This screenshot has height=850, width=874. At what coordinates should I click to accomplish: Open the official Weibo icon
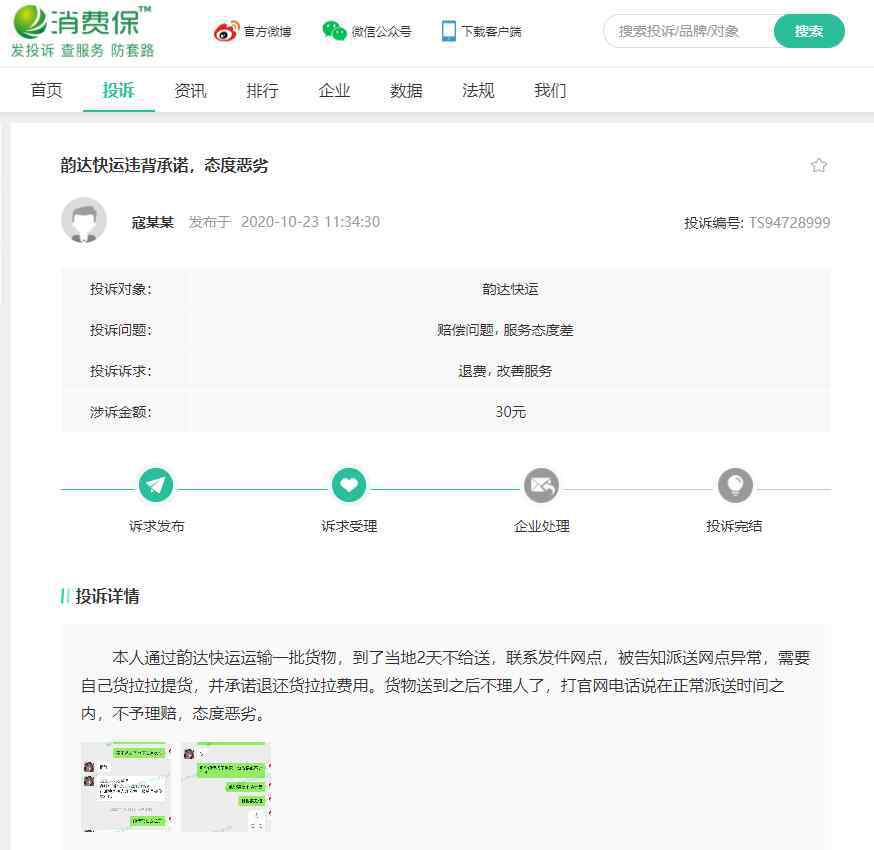226,32
